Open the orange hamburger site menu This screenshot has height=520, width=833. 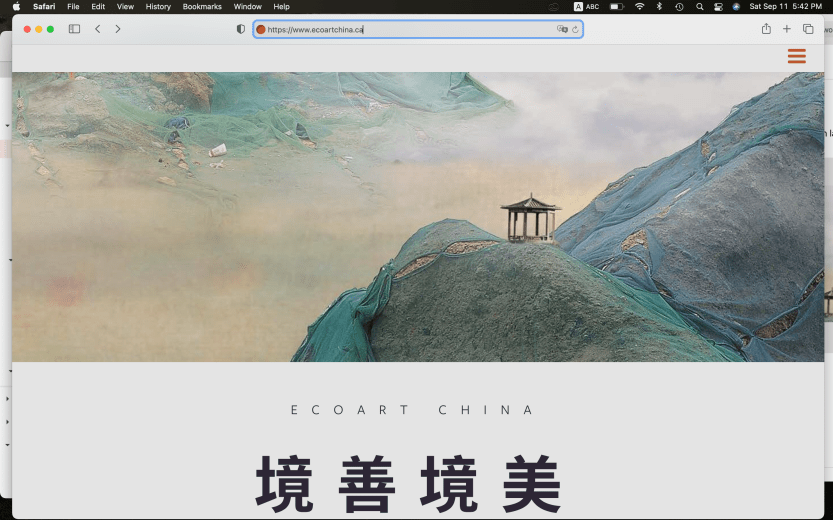point(796,56)
